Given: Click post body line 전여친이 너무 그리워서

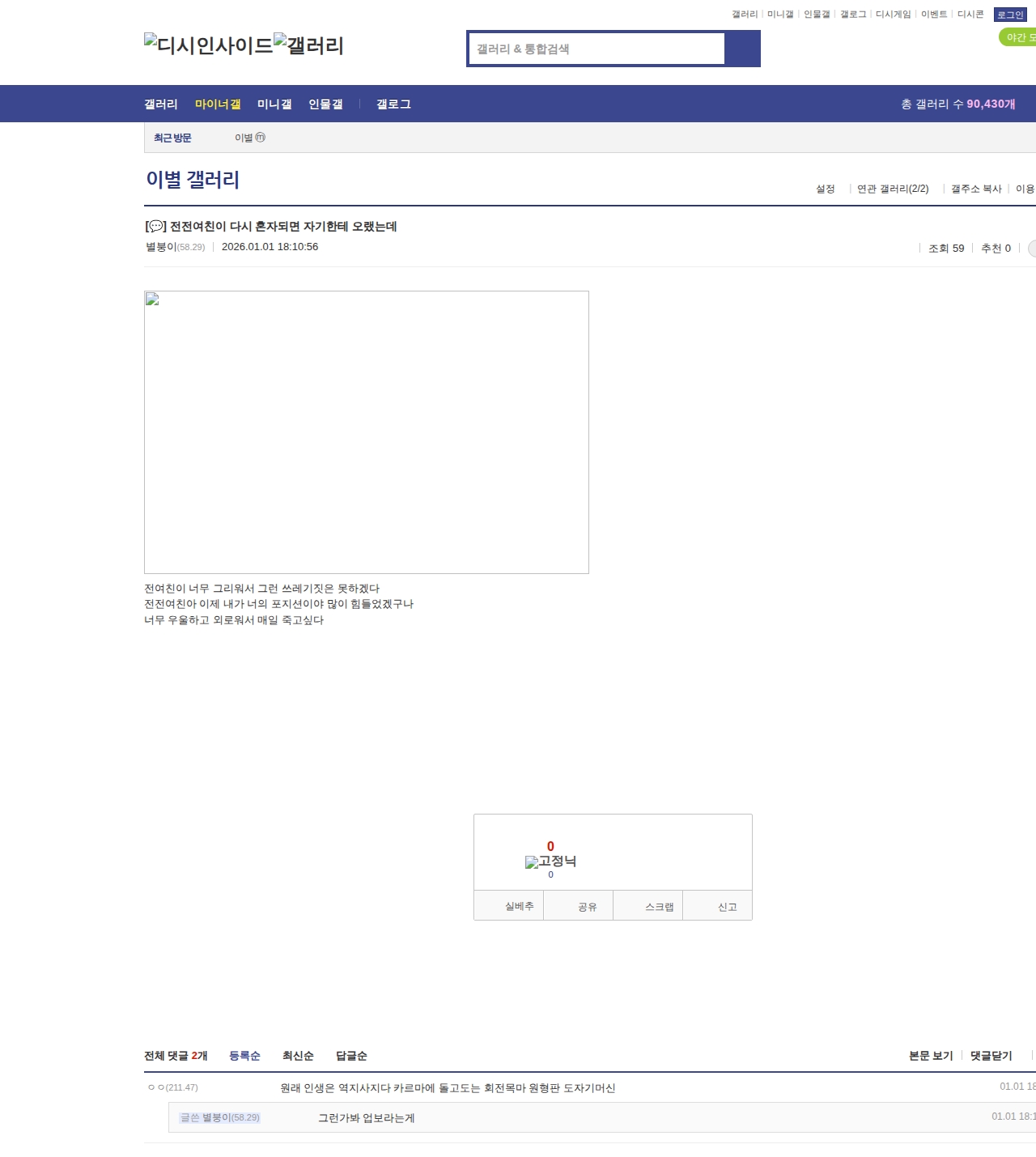Looking at the screenshot, I should [x=261, y=589].
